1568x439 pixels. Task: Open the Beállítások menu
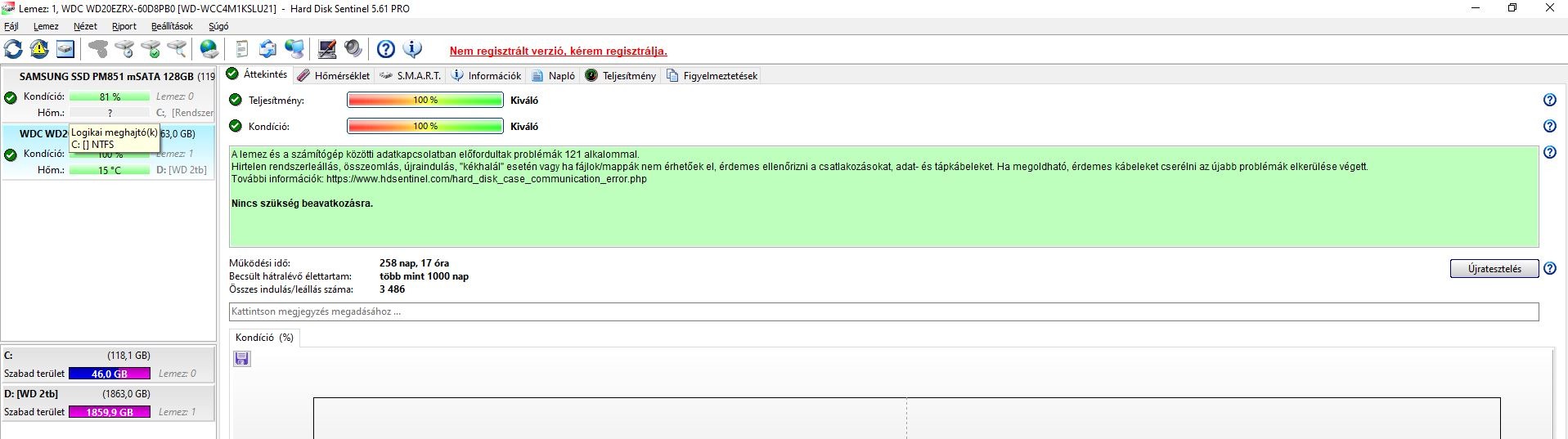click(x=172, y=26)
